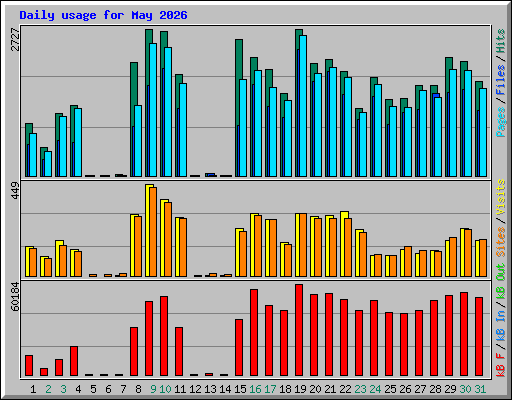
Task: Click day 7 on the axis
Action: click(123, 389)
